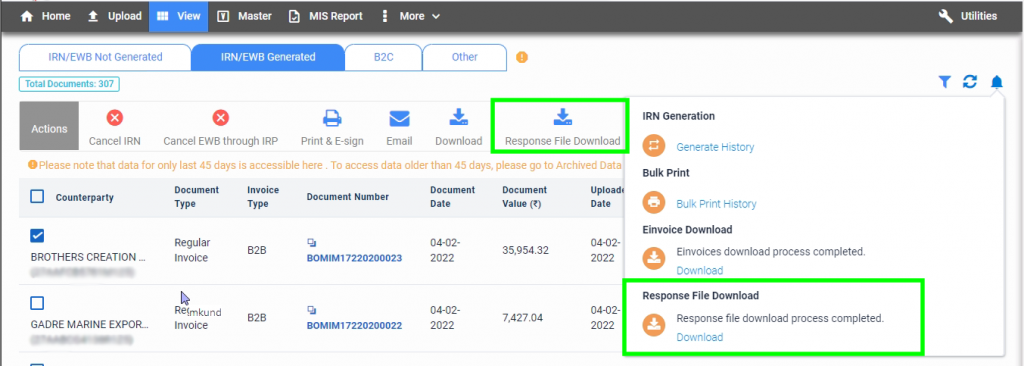Viewport: 1024px width, 366px height.
Task: Click copy icon above BOMIM17220200022
Action: click(312, 310)
